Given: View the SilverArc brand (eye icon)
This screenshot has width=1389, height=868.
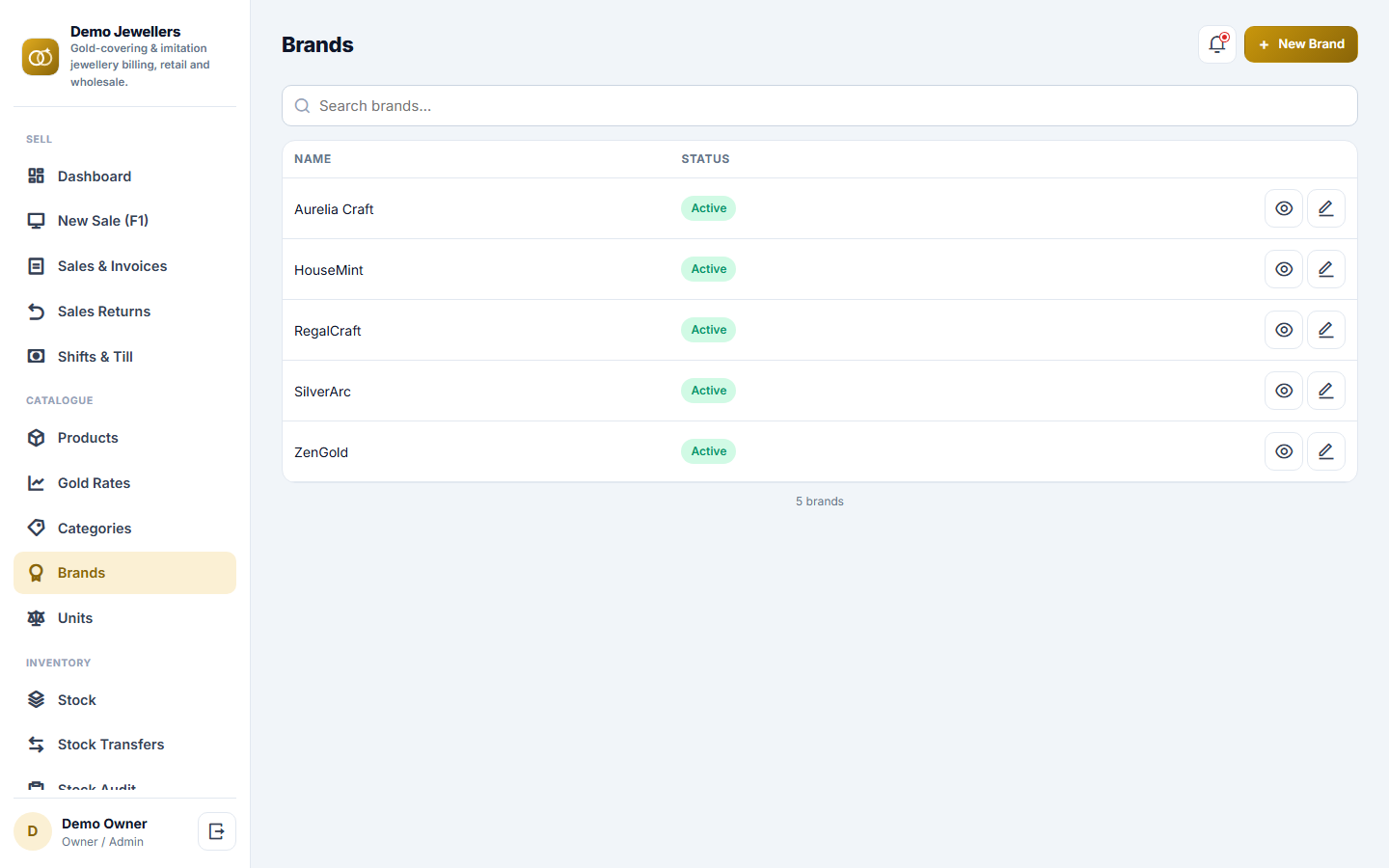Looking at the screenshot, I should [x=1284, y=391].
